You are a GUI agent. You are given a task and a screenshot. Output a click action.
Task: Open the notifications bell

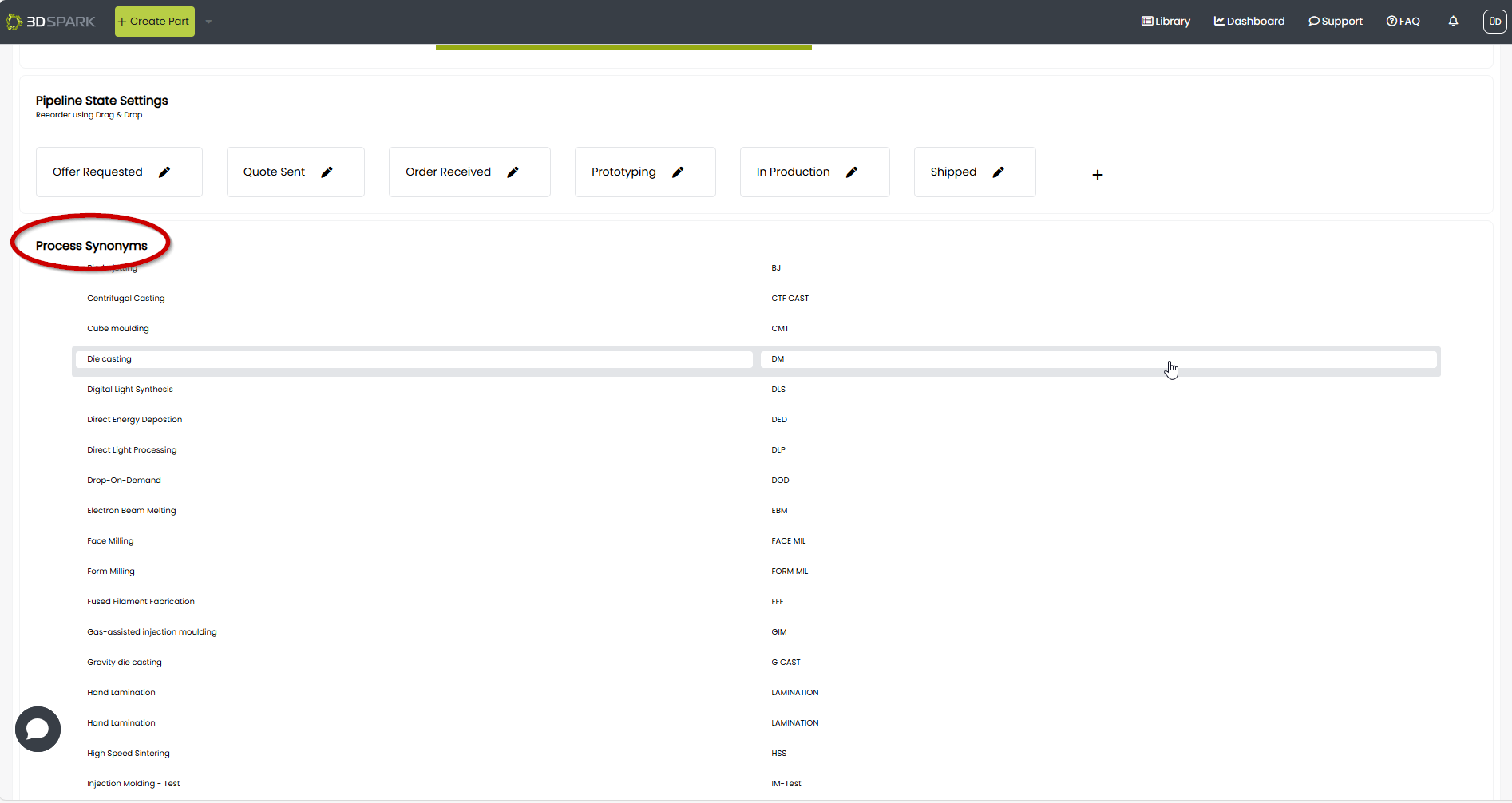point(1453,22)
